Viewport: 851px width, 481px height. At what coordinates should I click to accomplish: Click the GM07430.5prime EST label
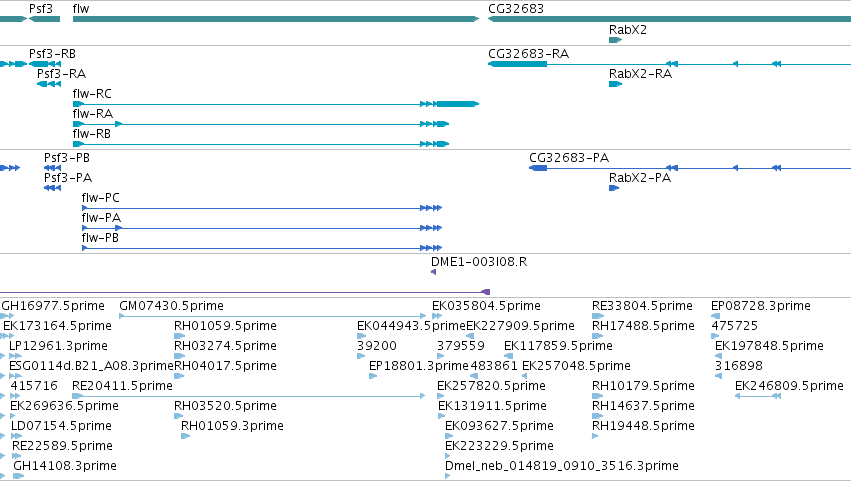click(172, 306)
